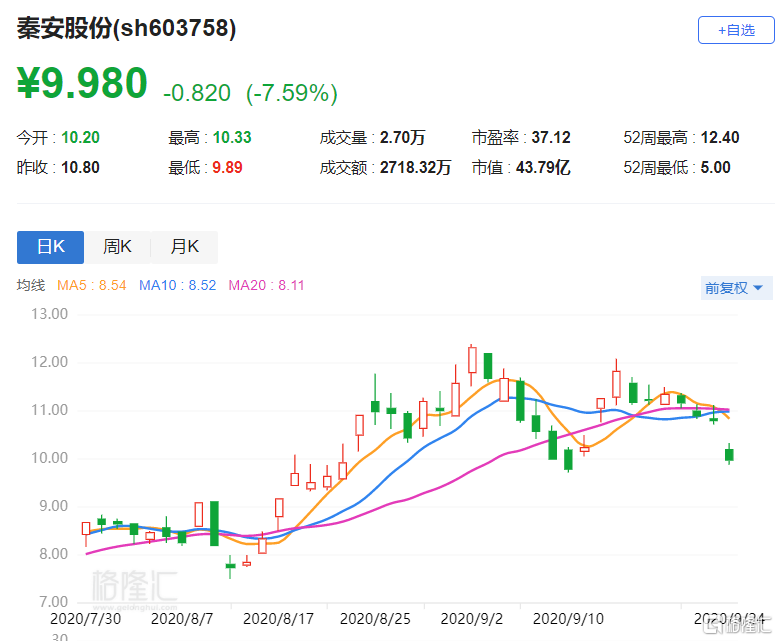Click the 9.00 y-axis label
The height and width of the screenshot is (641, 778).
[x=53, y=506]
